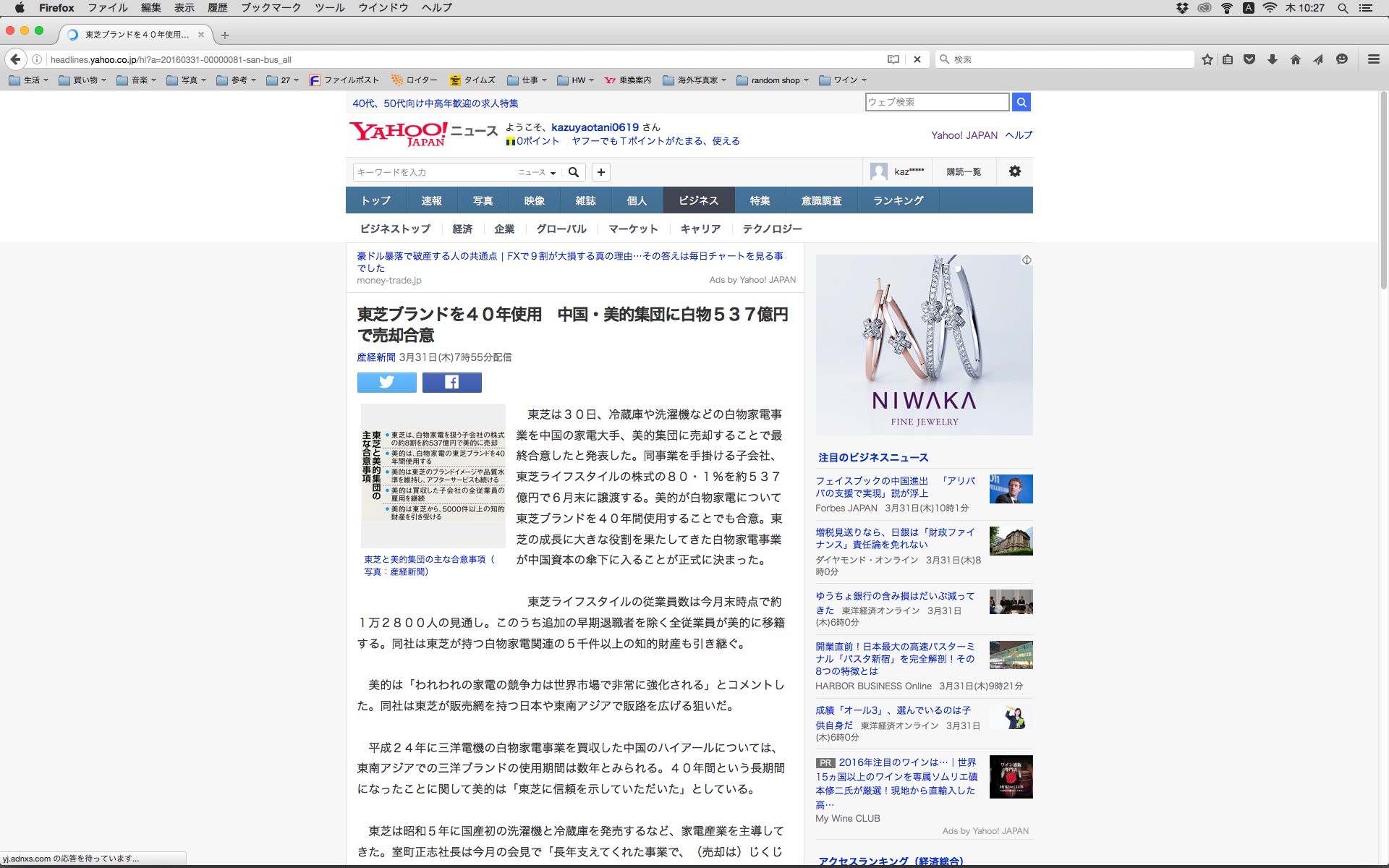This screenshot has height=868, width=1389.
Task: Expand the random shop bookmarks folder
Action: [x=773, y=80]
